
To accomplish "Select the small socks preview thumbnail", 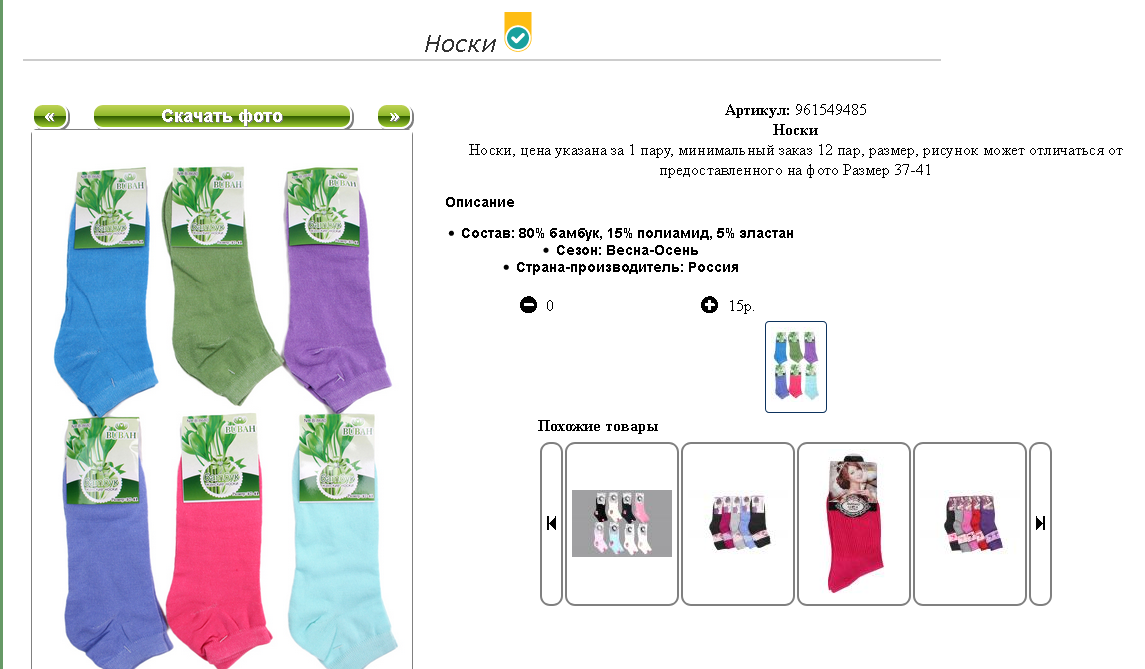I will pyautogui.click(x=796, y=367).
